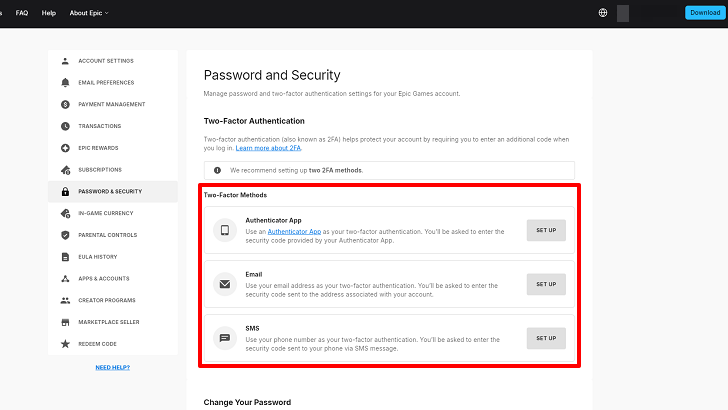Viewport: 728px width, 410px height.
Task: Click the Need Help? link
Action: pyautogui.click(x=112, y=367)
